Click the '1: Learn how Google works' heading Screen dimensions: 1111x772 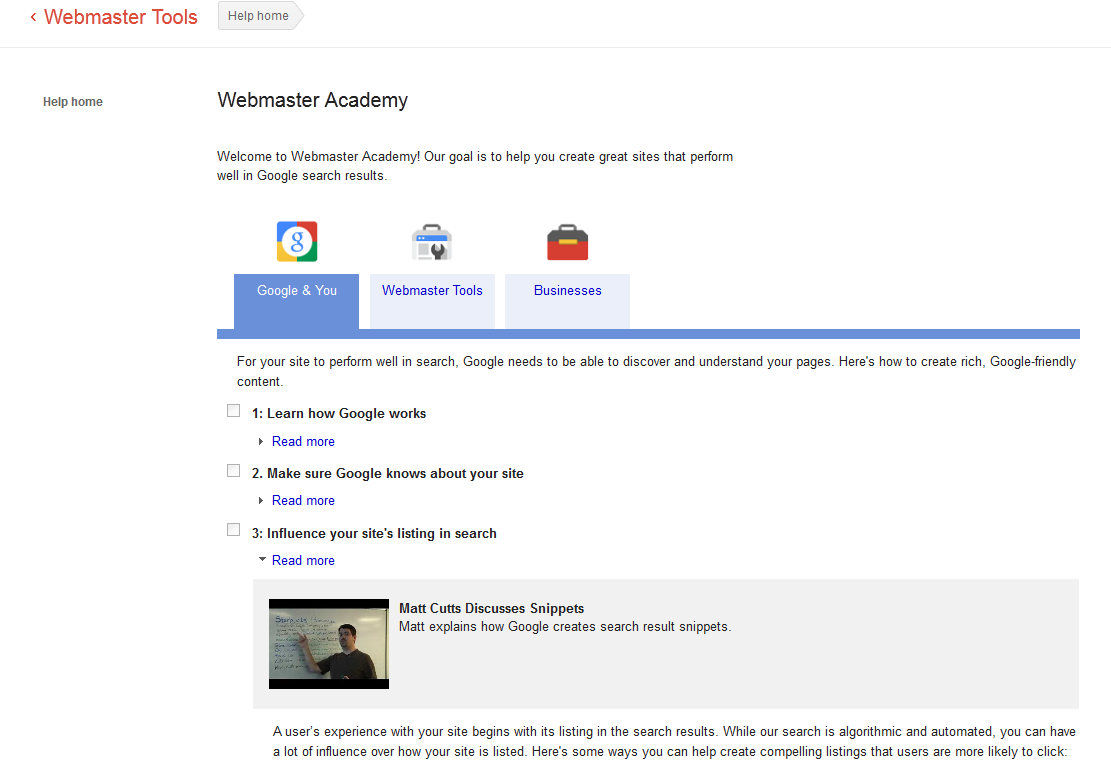click(x=339, y=414)
